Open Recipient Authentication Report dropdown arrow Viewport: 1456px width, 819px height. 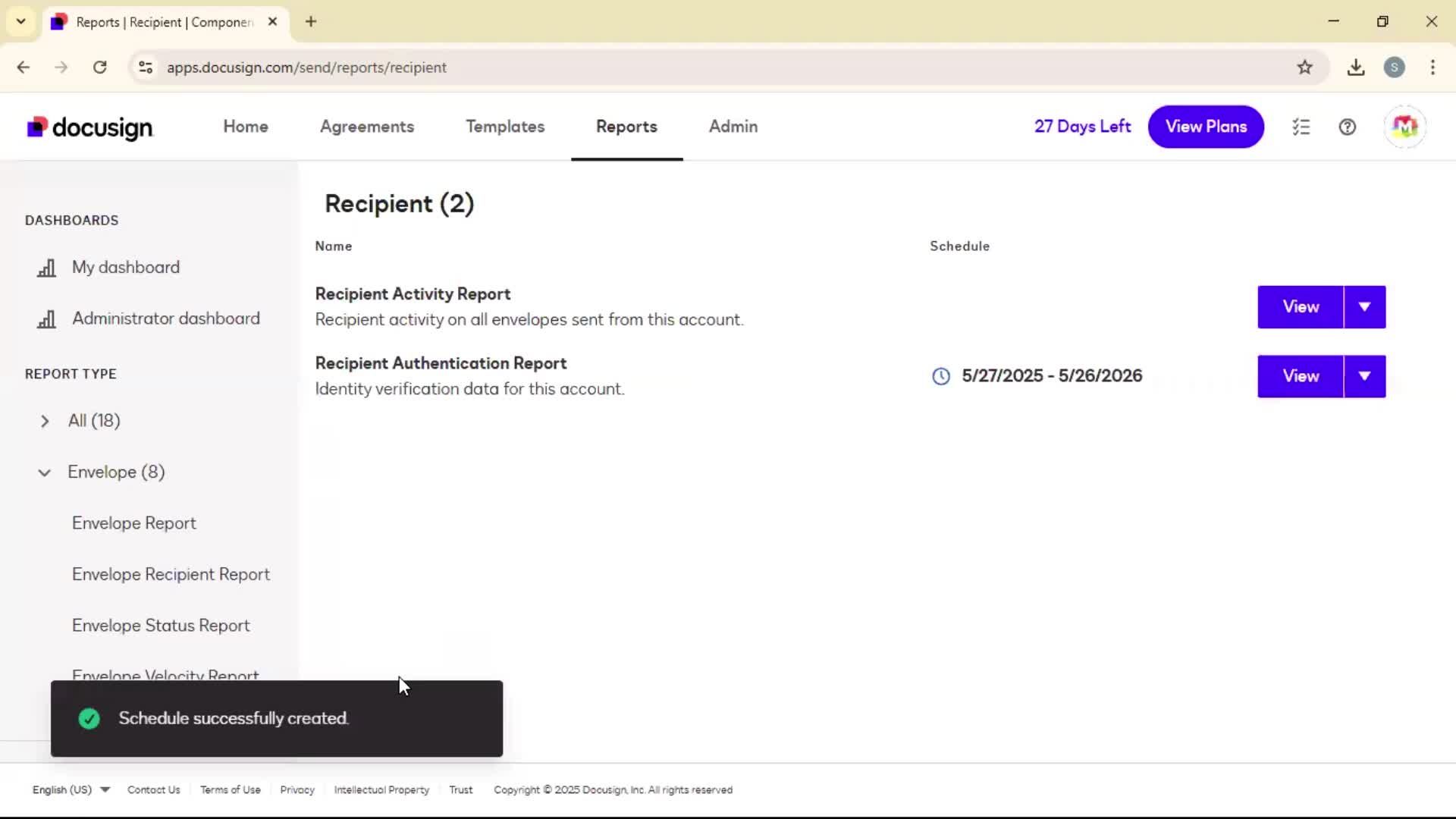click(1364, 376)
